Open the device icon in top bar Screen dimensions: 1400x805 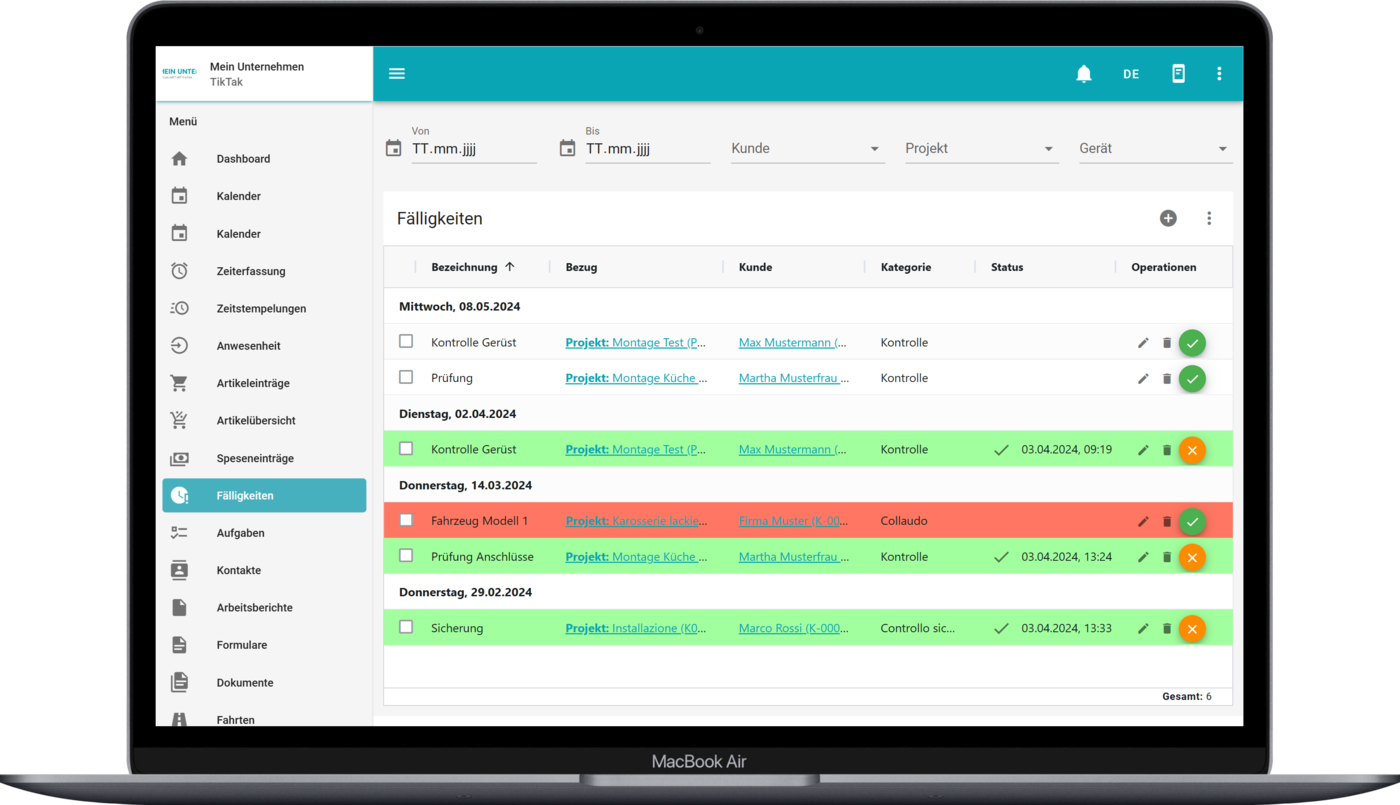pyautogui.click(x=1178, y=74)
